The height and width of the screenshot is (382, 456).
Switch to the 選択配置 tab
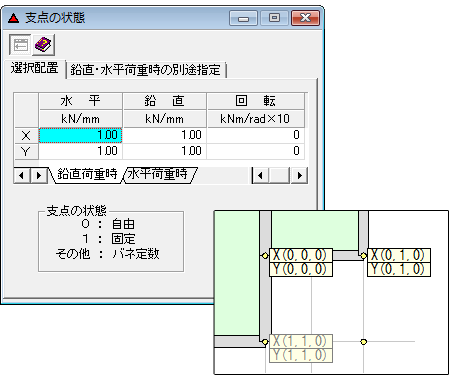[35, 68]
